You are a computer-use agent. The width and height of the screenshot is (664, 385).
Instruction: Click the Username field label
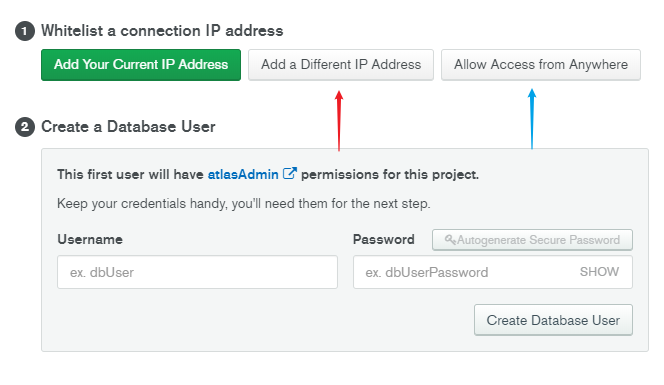point(90,239)
